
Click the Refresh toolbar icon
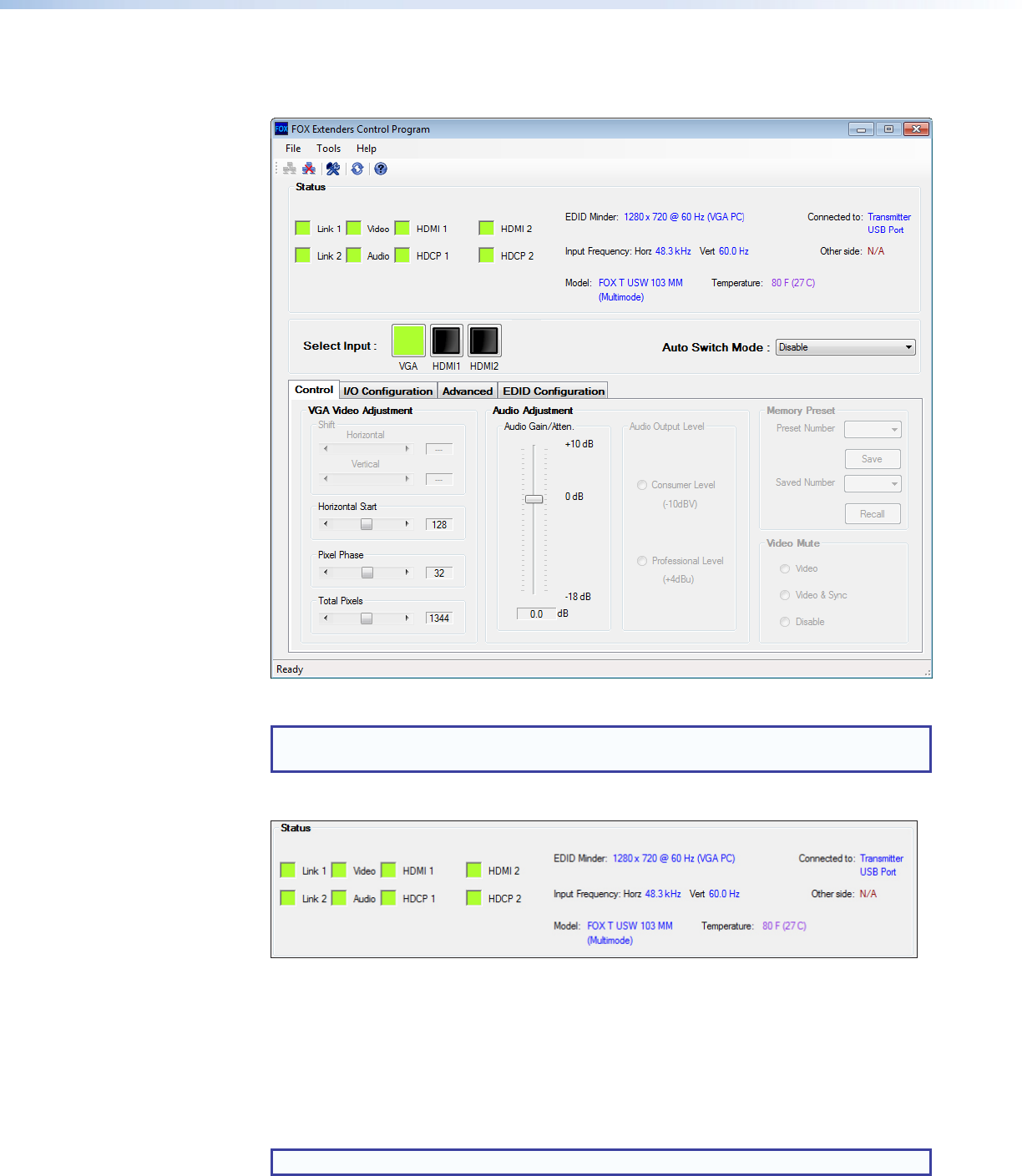(x=357, y=169)
